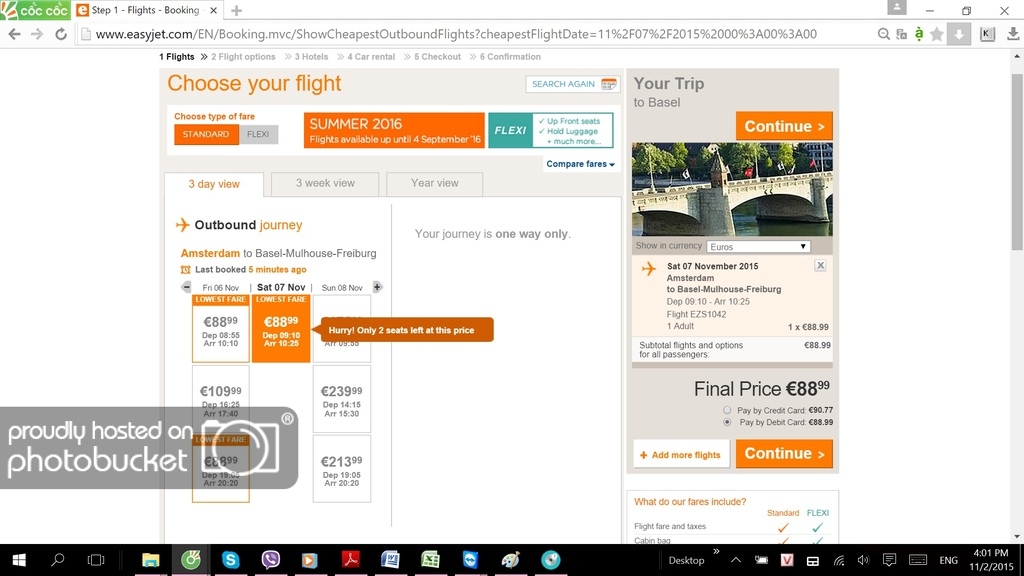This screenshot has height=576, width=1024.
Task: Click the Basel bridge photo thumbnail
Action: coord(732,189)
